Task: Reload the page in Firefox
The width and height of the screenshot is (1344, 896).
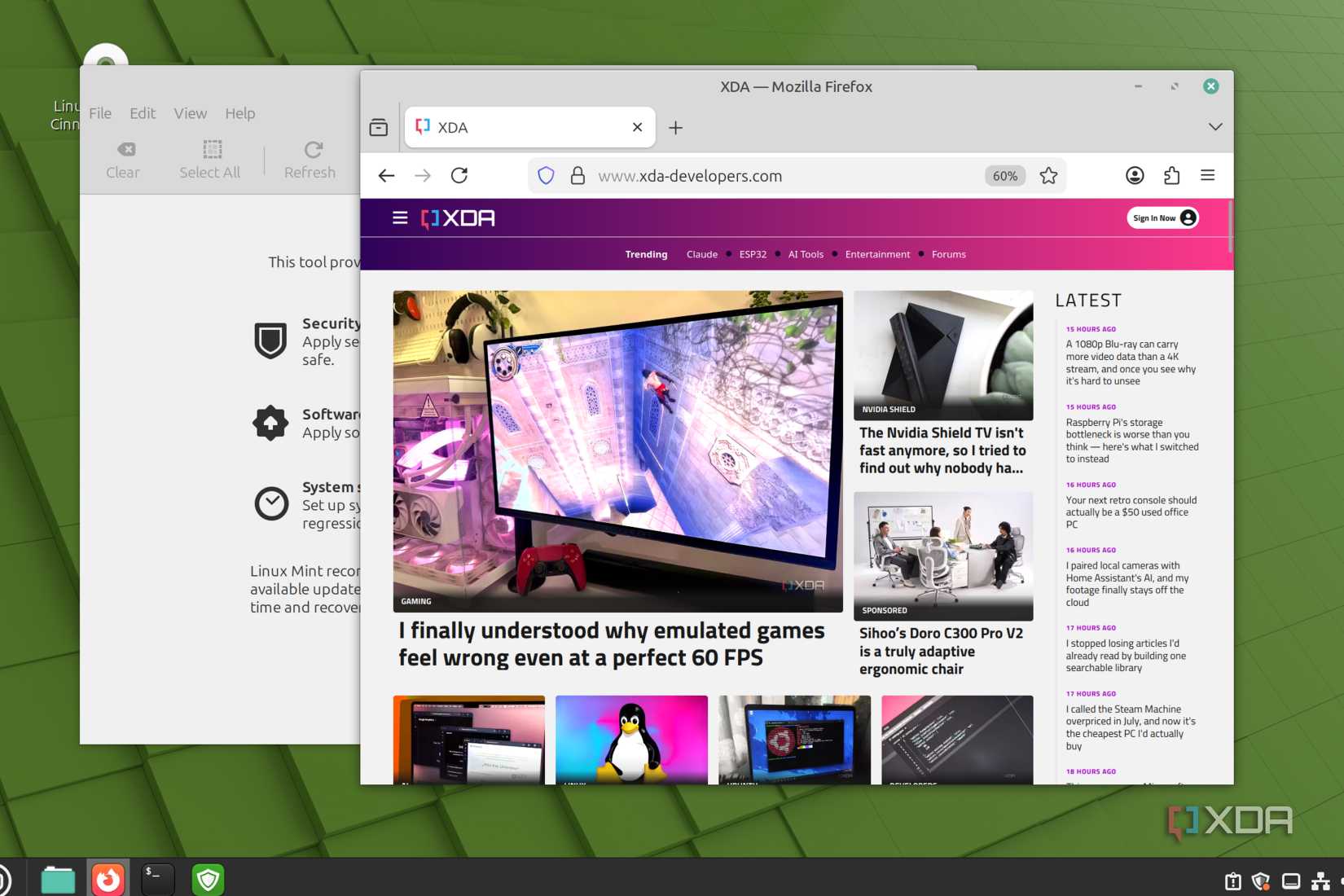Action: point(459,175)
